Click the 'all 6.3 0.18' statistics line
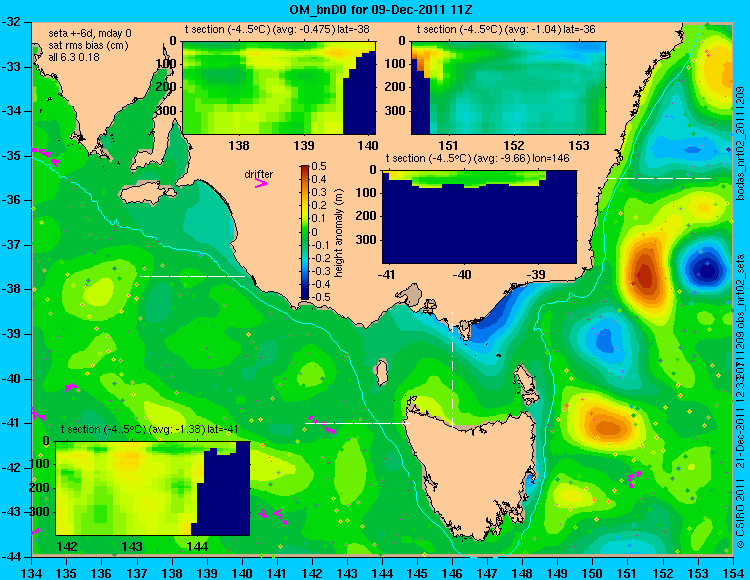The height and width of the screenshot is (580, 750). coord(74,57)
